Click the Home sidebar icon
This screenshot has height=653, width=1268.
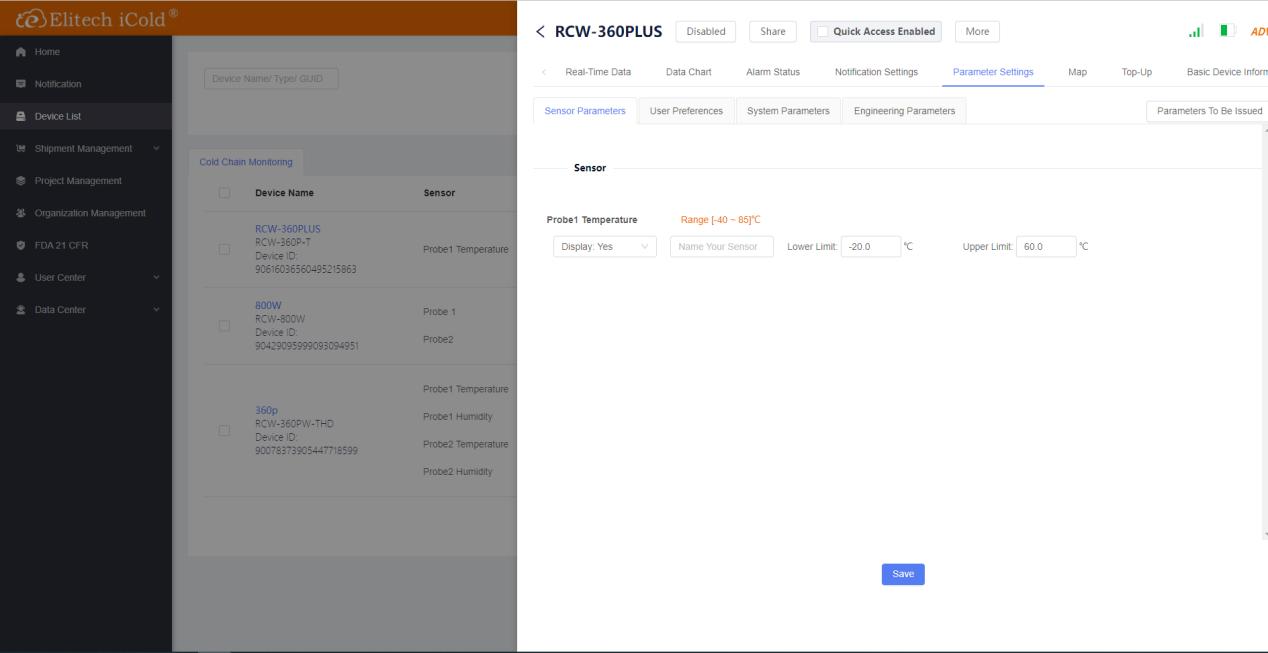click(19, 52)
